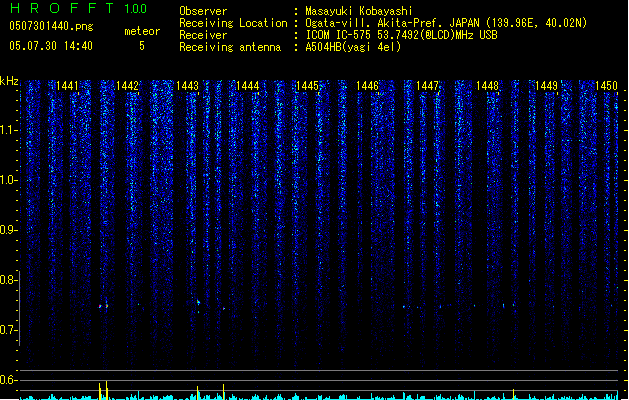Click the 0.6 kHz axis tick label
Viewport: 629px width, 400px height.
[x=8, y=380]
